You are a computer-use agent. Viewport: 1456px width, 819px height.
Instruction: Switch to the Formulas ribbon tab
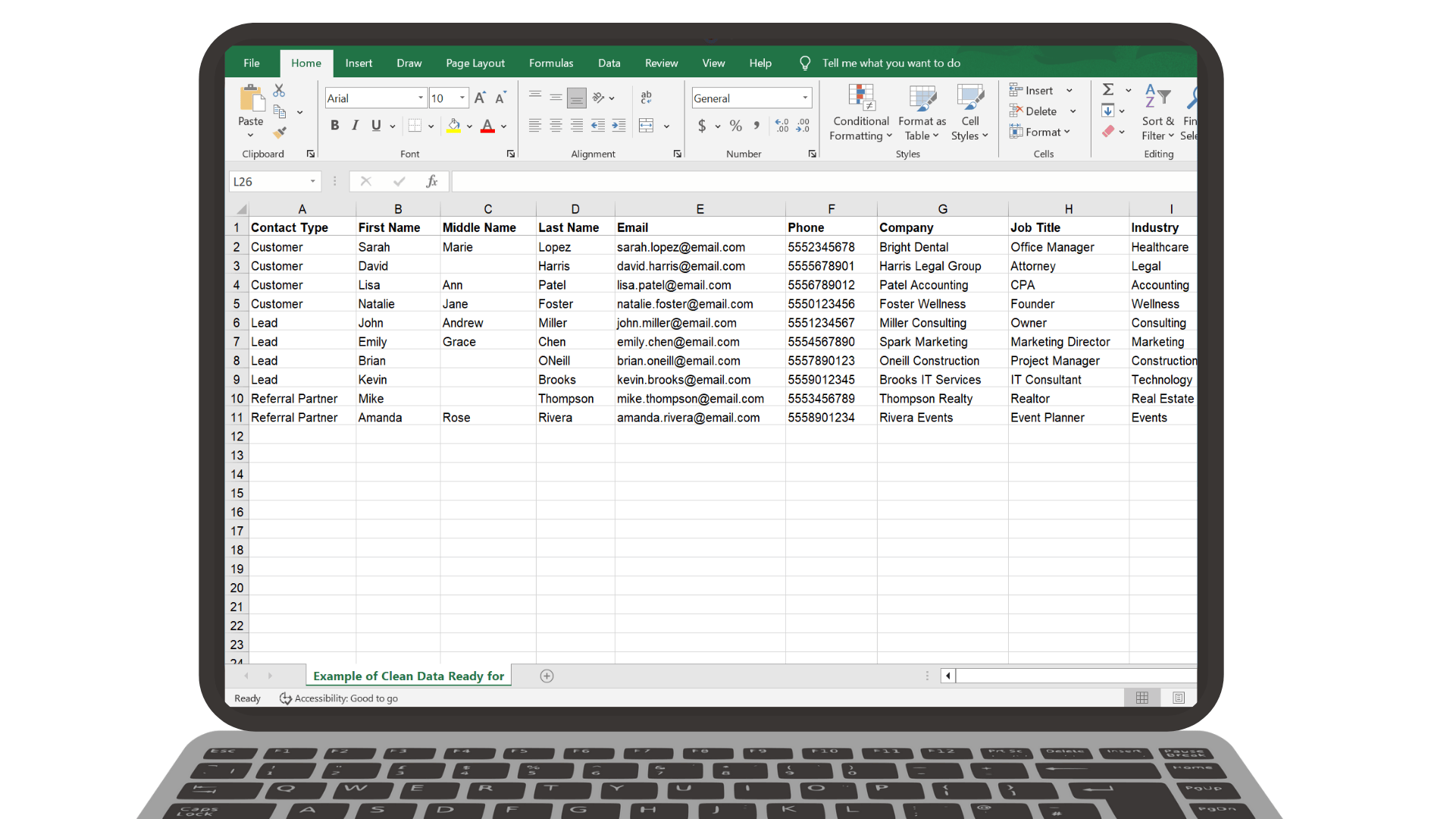pos(551,63)
